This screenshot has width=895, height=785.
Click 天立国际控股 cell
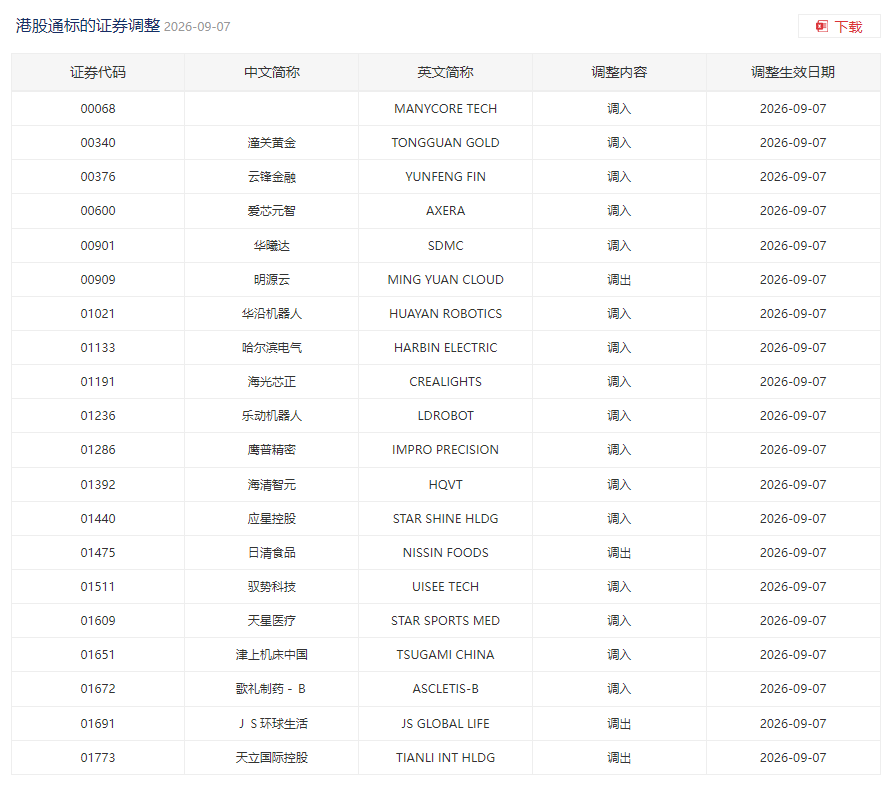[x=272, y=758]
